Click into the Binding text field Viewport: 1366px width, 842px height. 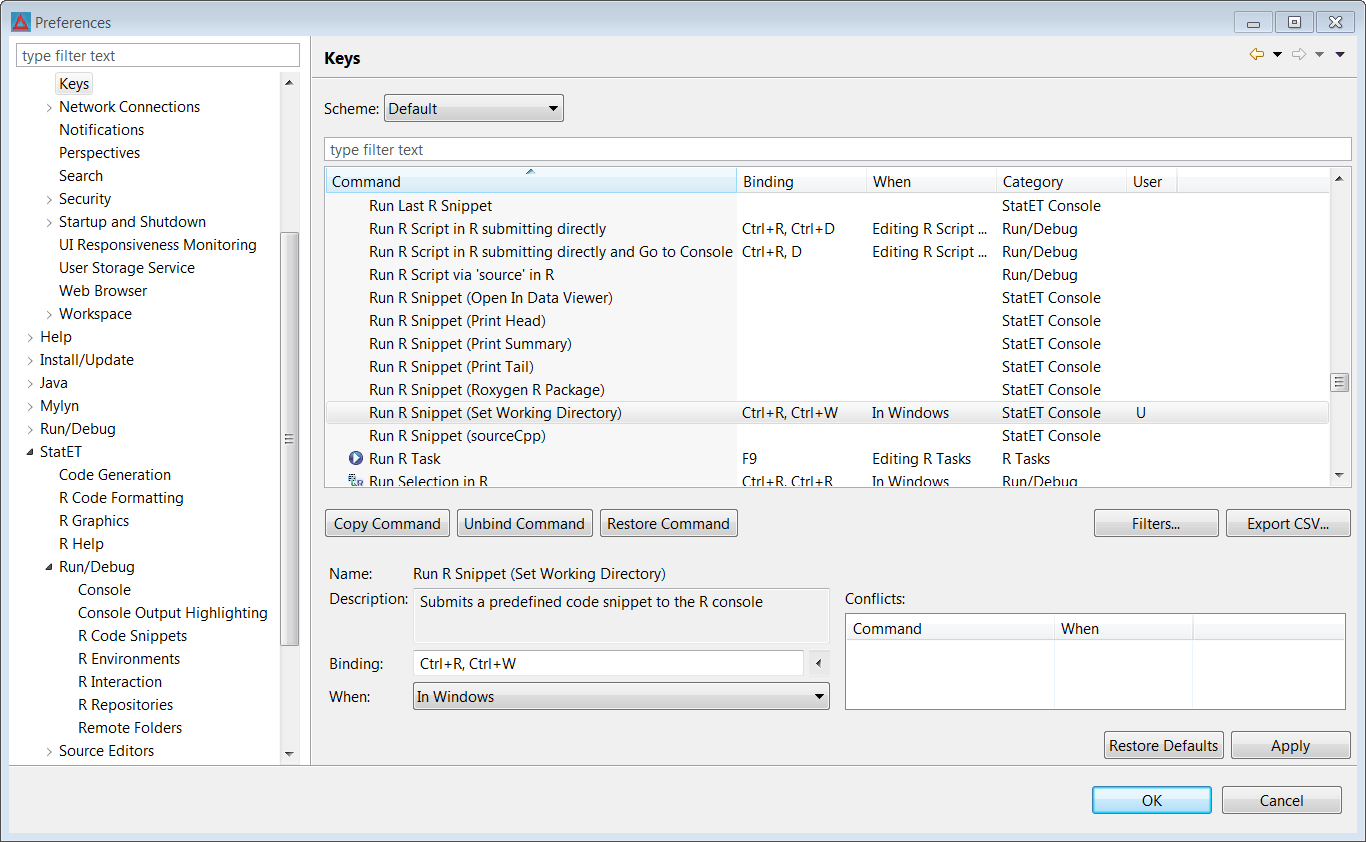tap(608, 663)
